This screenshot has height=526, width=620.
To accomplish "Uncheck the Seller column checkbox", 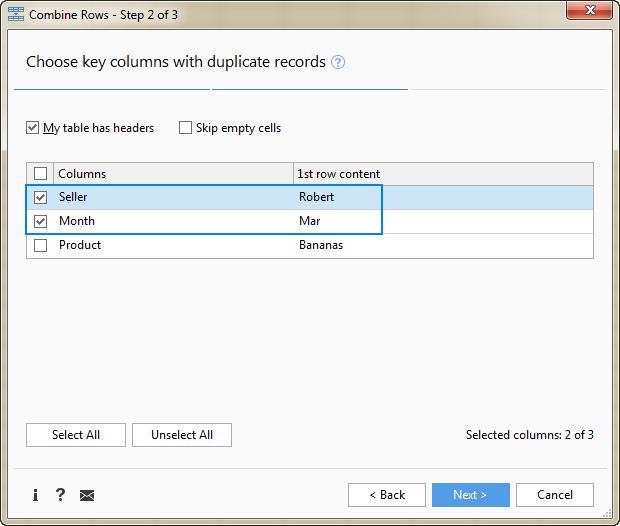I will point(40,197).
